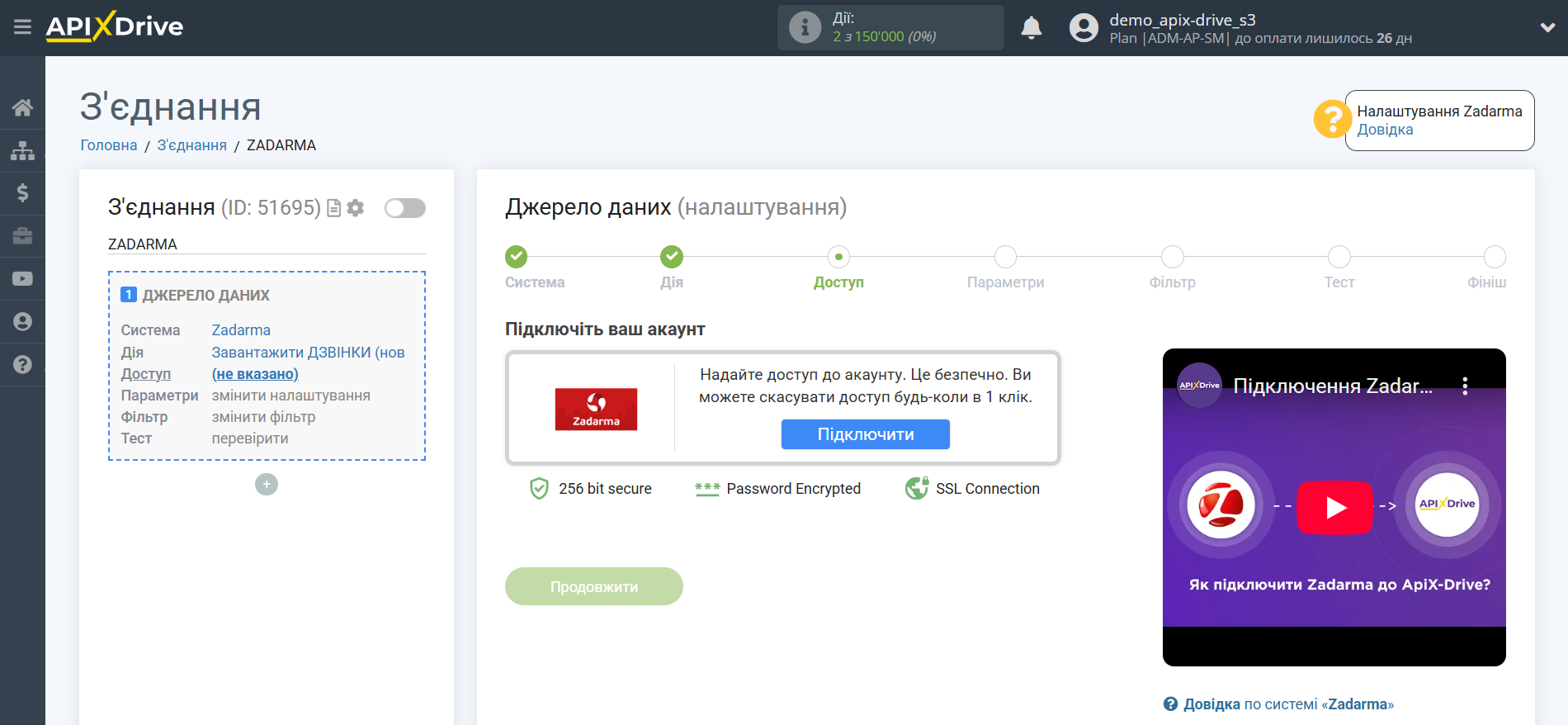Open the connections sitemap sidebar icon
1568x725 pixels.
point(22,150)
